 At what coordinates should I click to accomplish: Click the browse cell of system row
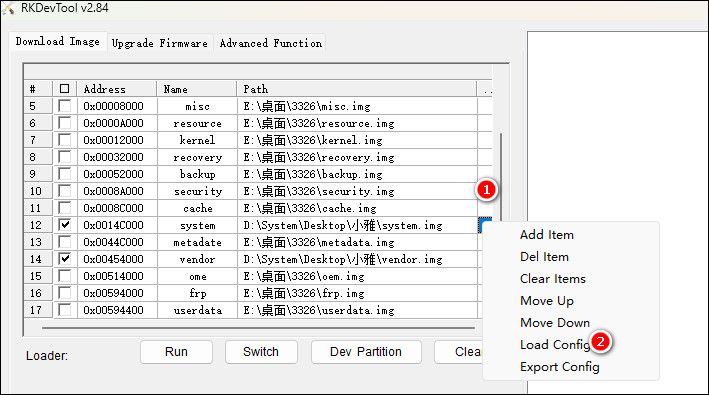pyautogui.click(x=484, y=225)
